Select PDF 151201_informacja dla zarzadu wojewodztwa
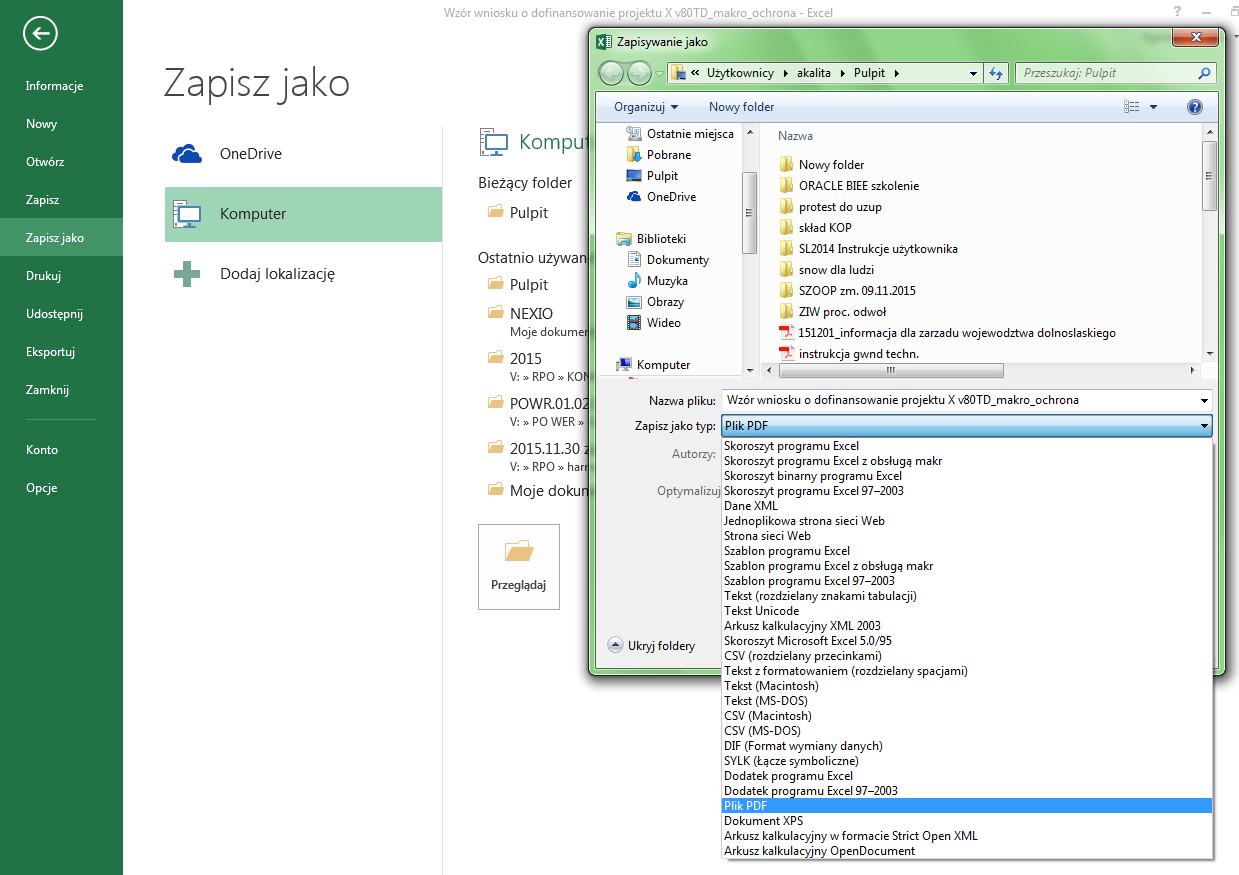 [x=947, y=333]
